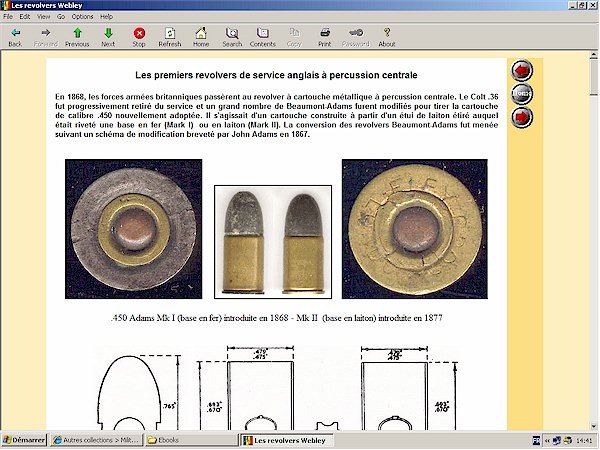Open the About dialog
Viewport: 600px width, 450px height.
point(386,37)
